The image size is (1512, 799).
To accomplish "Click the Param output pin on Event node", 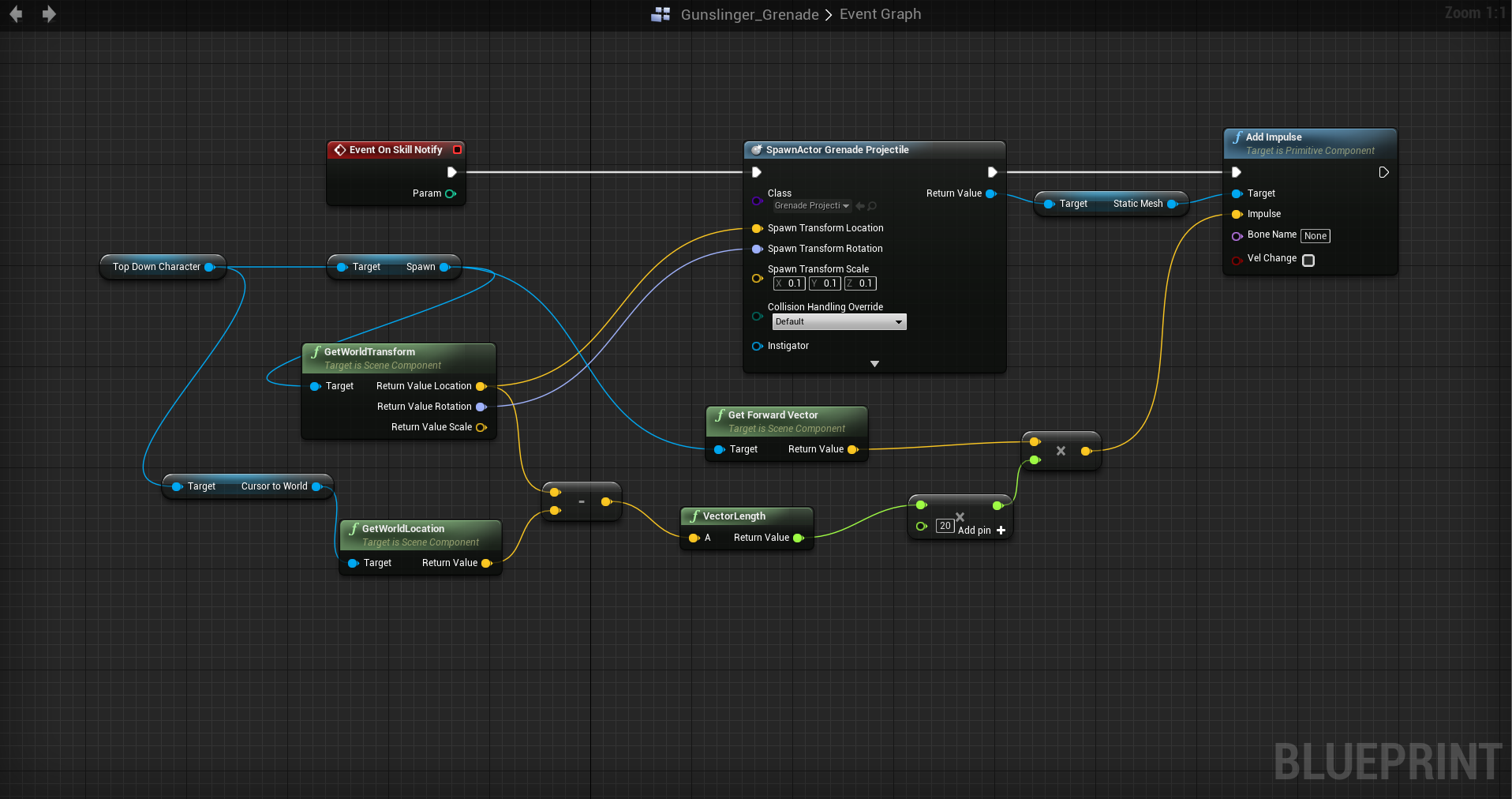I will tap(451, 193).
